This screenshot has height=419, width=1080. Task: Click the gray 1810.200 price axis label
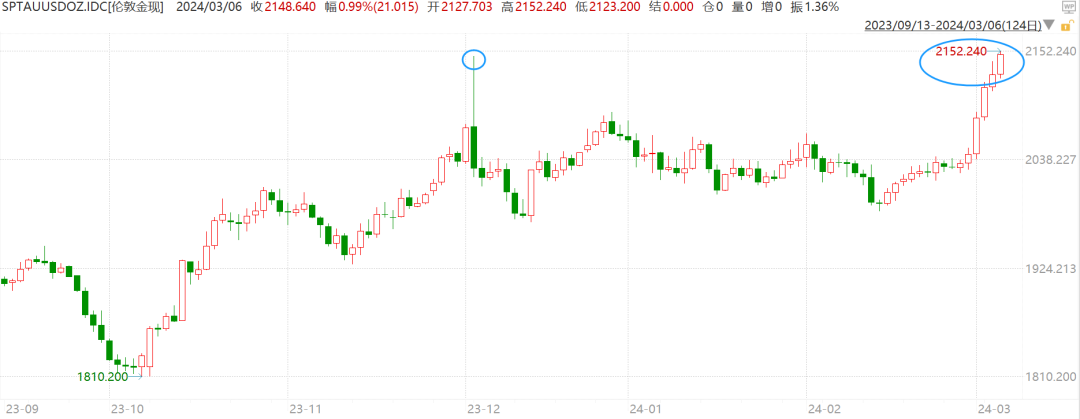(1048, 377)
